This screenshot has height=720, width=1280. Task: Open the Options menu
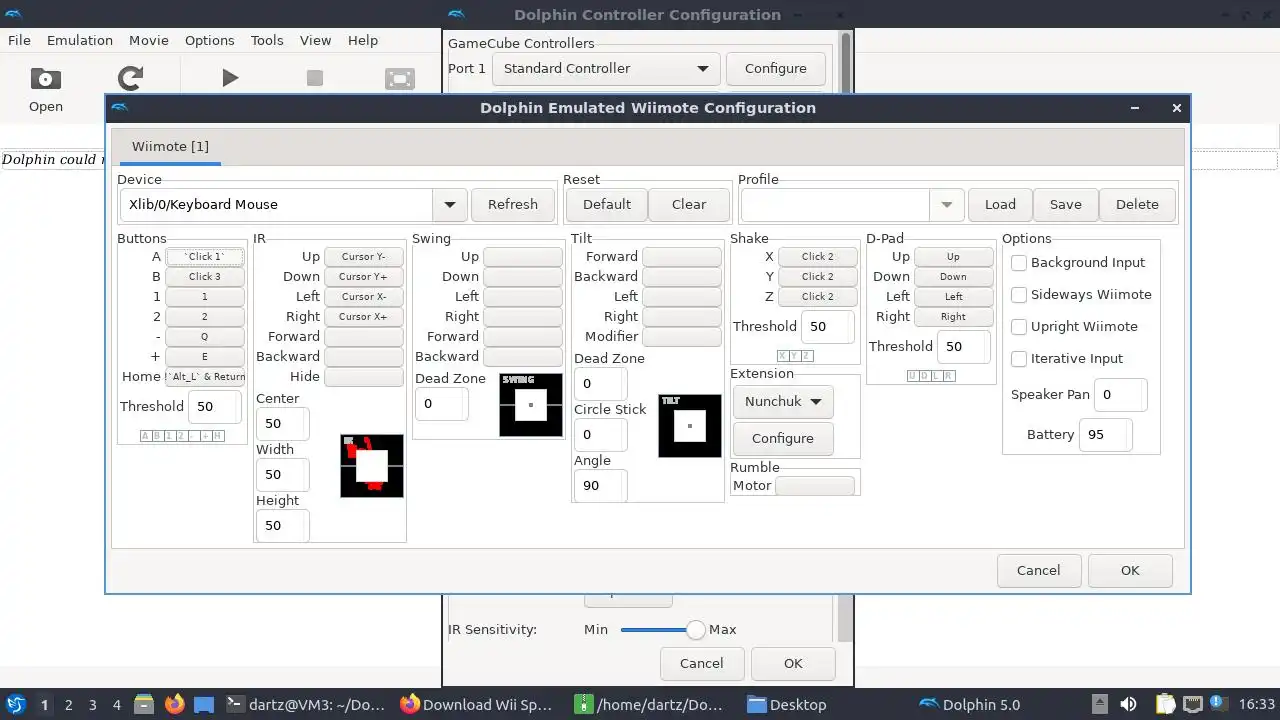(210, 40)
